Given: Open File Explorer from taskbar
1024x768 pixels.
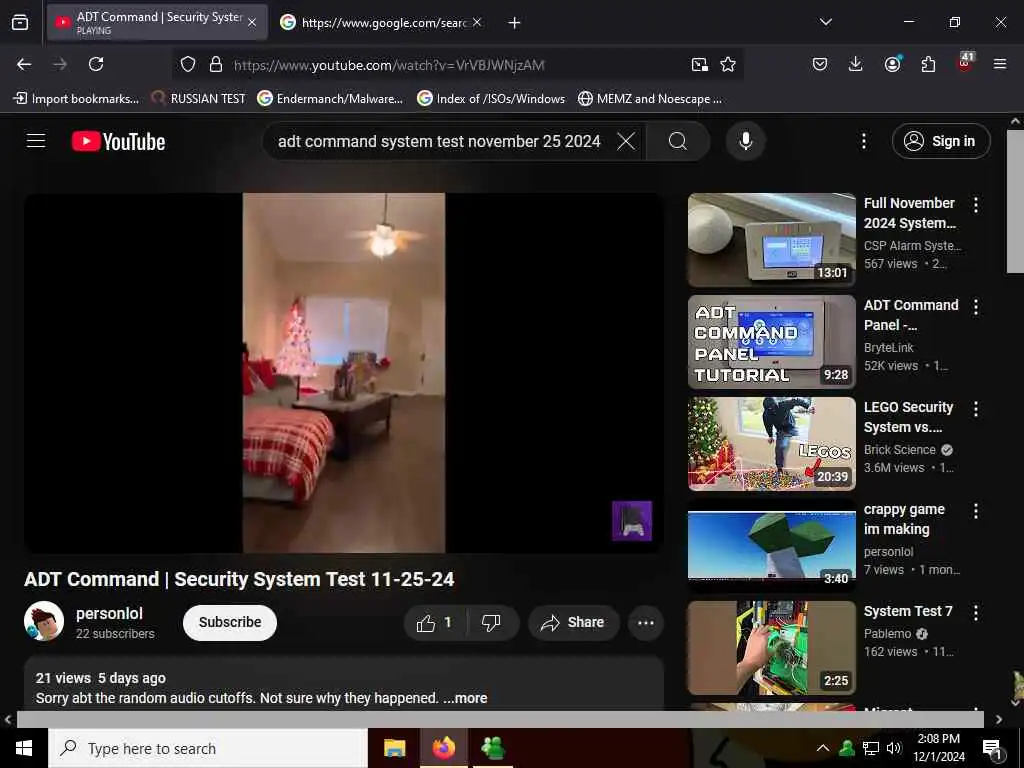Looking at the screenshot, I should click(394, 748).
